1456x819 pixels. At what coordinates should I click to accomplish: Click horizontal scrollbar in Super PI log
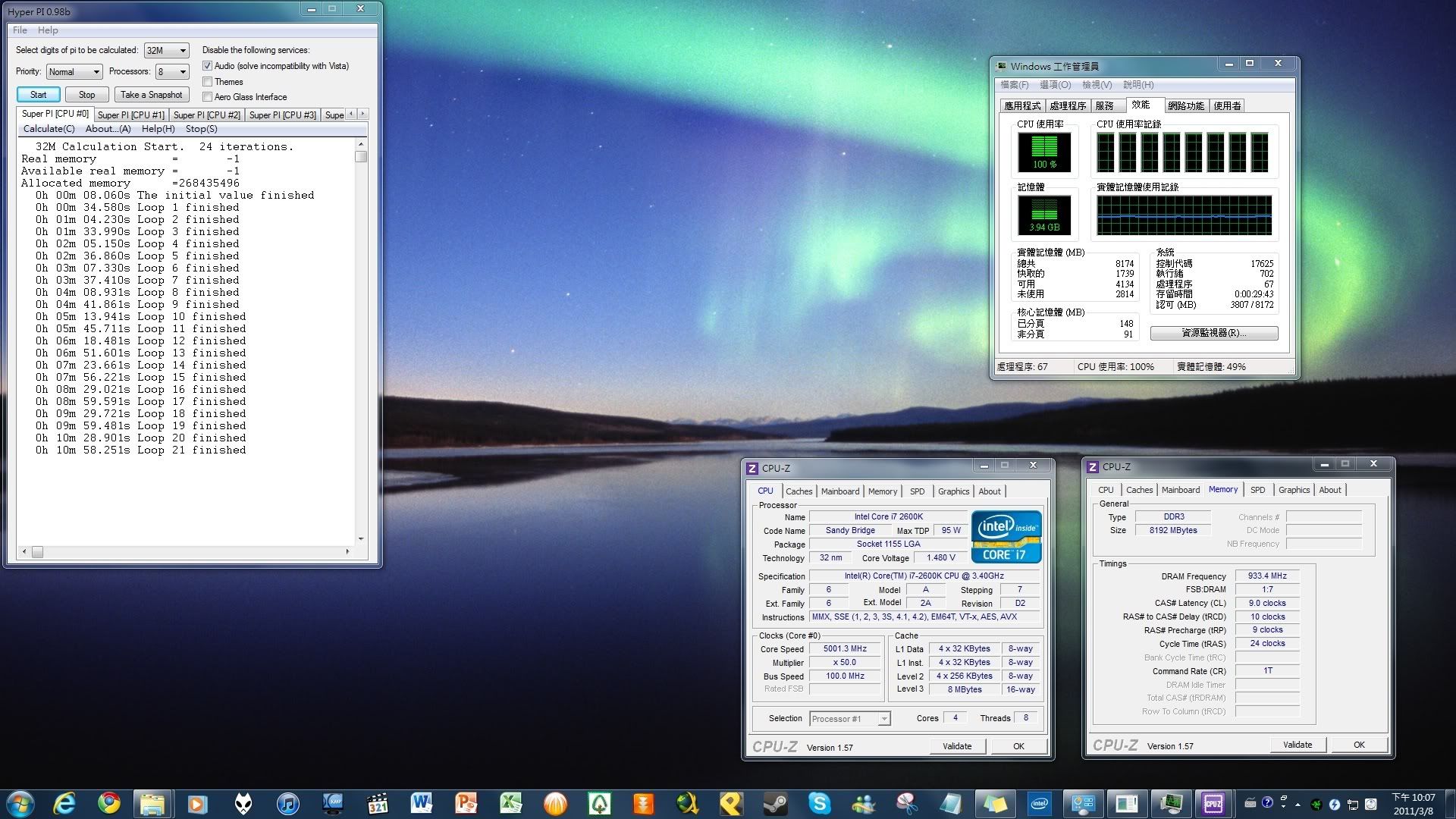(x=187, y=551)
